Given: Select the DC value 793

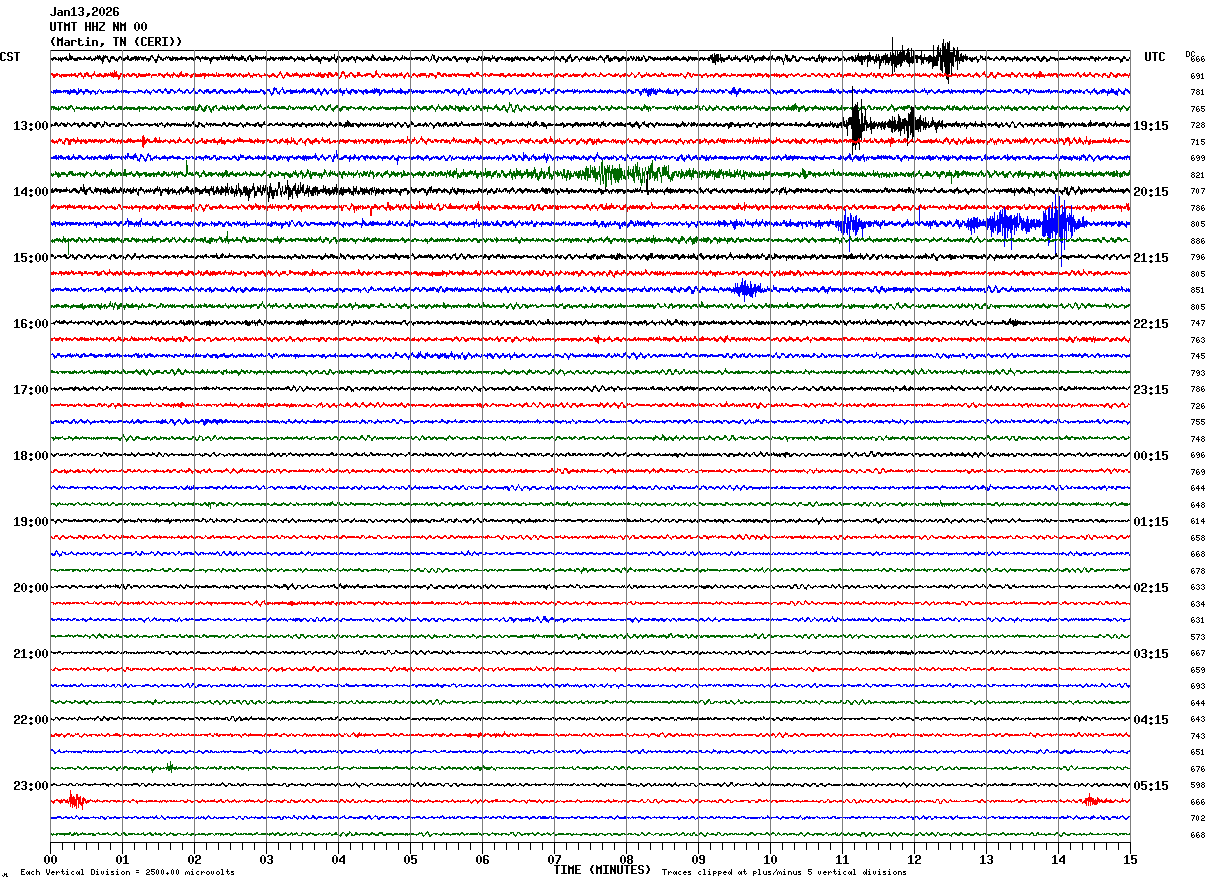Looking at the screenshot, I should coord(1197,373).
